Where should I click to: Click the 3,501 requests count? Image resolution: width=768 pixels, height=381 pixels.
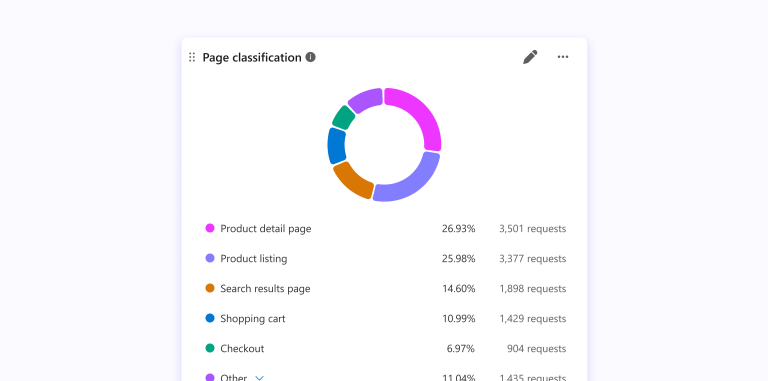click(532, 229)
